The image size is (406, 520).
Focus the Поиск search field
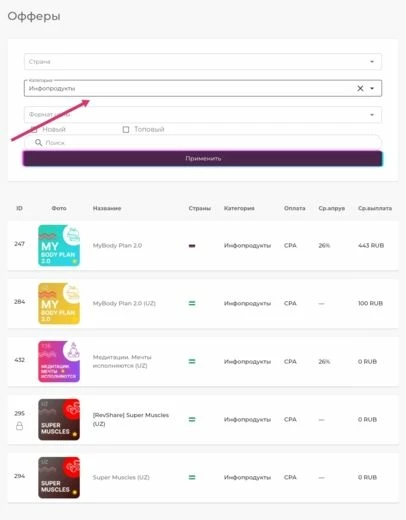point(203,143)
